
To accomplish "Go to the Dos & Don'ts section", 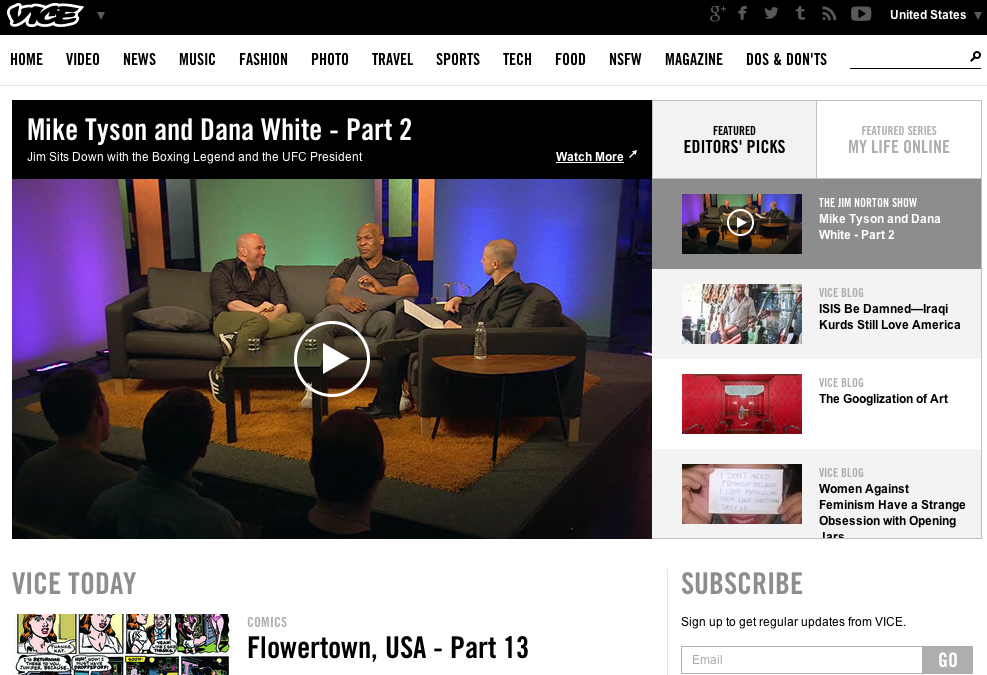I will tap(786, 60).
